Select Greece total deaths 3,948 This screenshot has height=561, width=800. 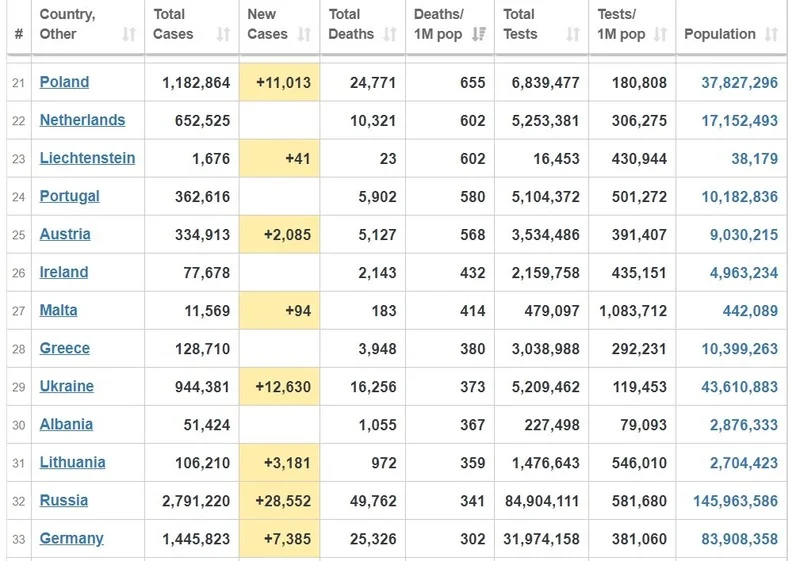pyautogui.click(x=377, y=349)
